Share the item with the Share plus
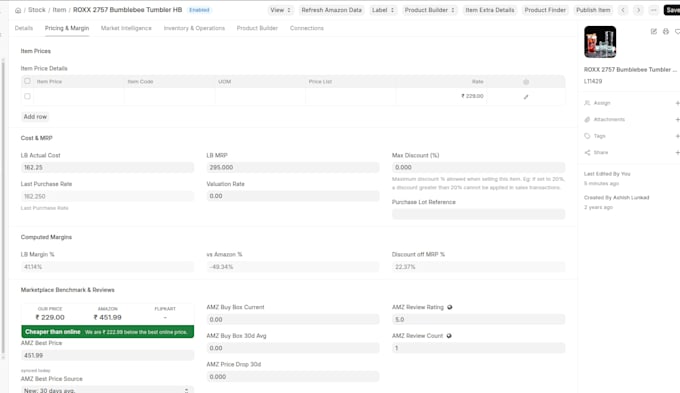Viewport: 680px width, 393px height. [x=677, y=152]
